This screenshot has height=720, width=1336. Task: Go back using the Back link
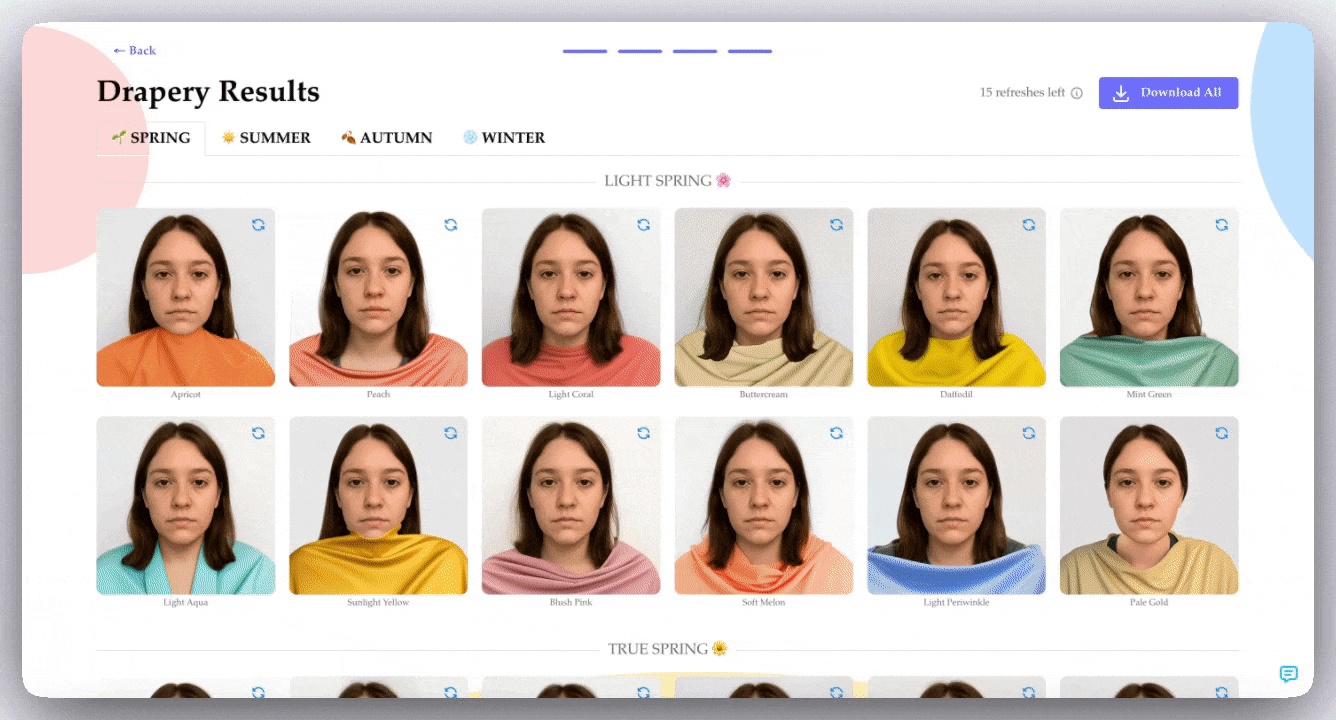(135, 50)
